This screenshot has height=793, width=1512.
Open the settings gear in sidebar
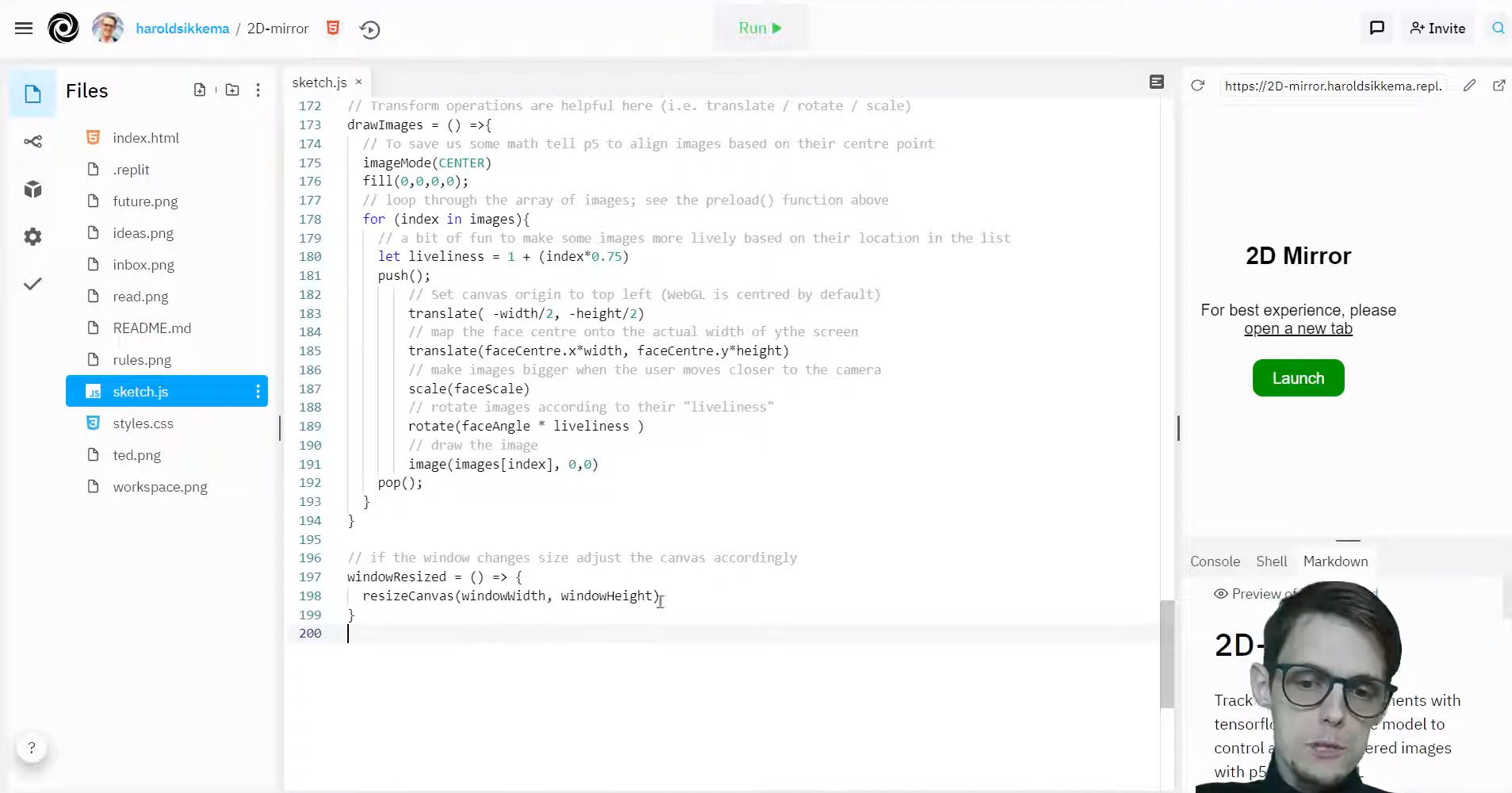click(33, 236)
